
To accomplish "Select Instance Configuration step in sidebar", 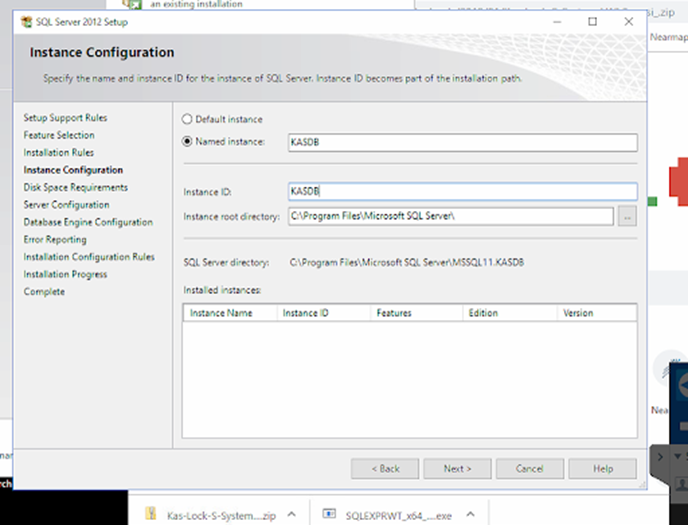I will pyautogui.click(x=73, y=170).
